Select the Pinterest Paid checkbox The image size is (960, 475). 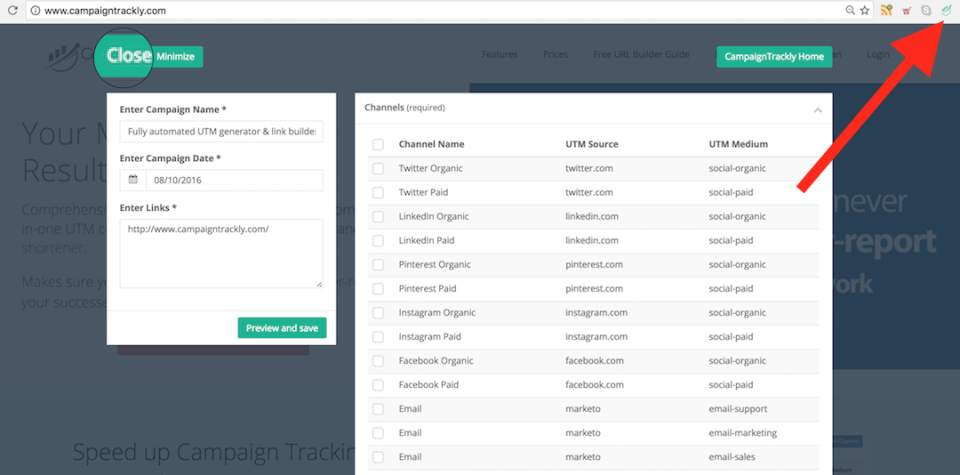coord(378,289)
